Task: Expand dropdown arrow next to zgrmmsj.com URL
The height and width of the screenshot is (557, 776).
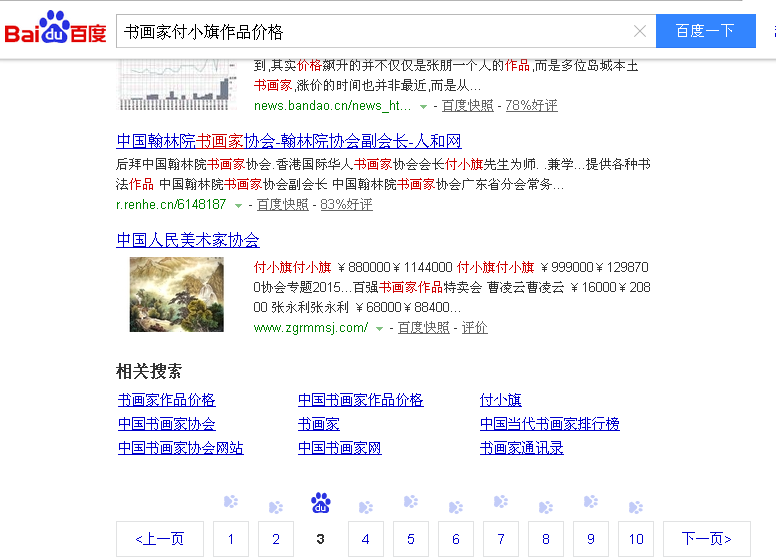Action: click(379, 328)
